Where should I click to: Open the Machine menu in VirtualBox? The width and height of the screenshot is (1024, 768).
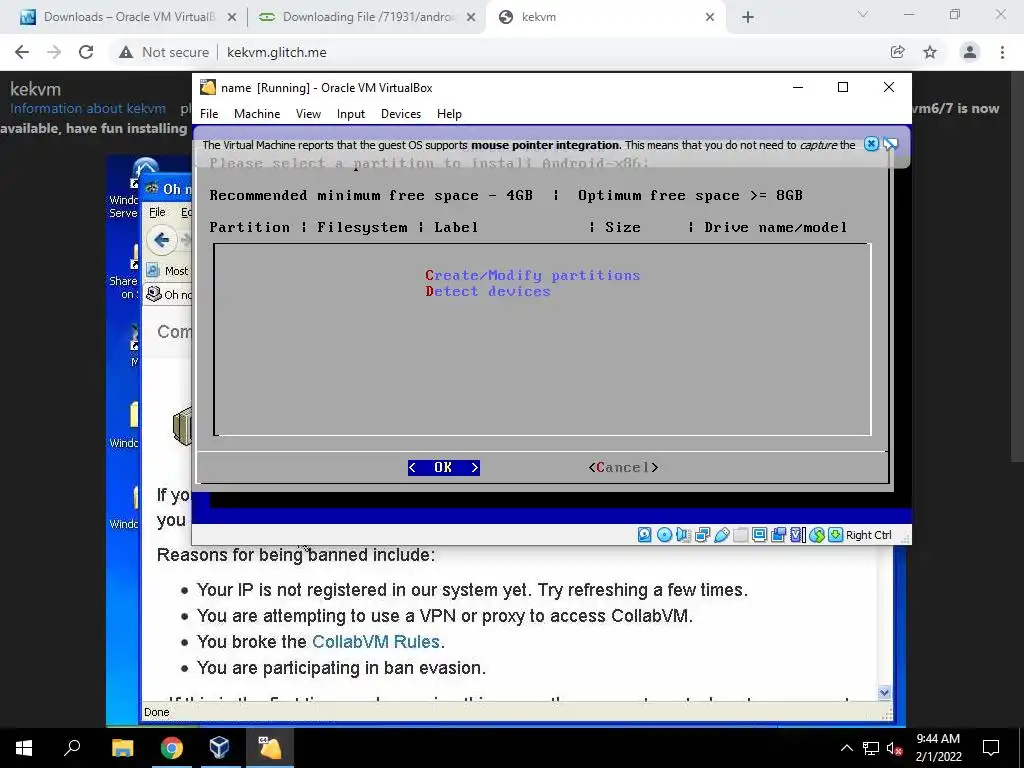(x=257, y=114)
